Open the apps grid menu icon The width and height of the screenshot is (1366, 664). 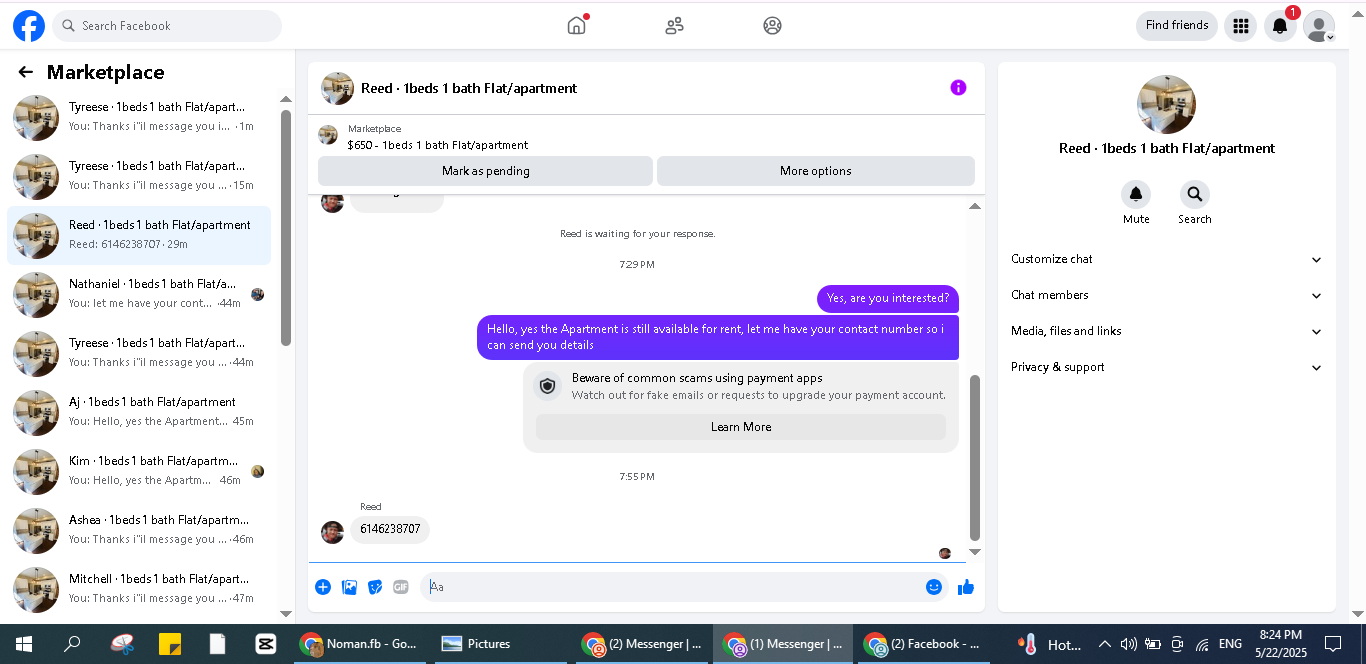(1240, 26)
